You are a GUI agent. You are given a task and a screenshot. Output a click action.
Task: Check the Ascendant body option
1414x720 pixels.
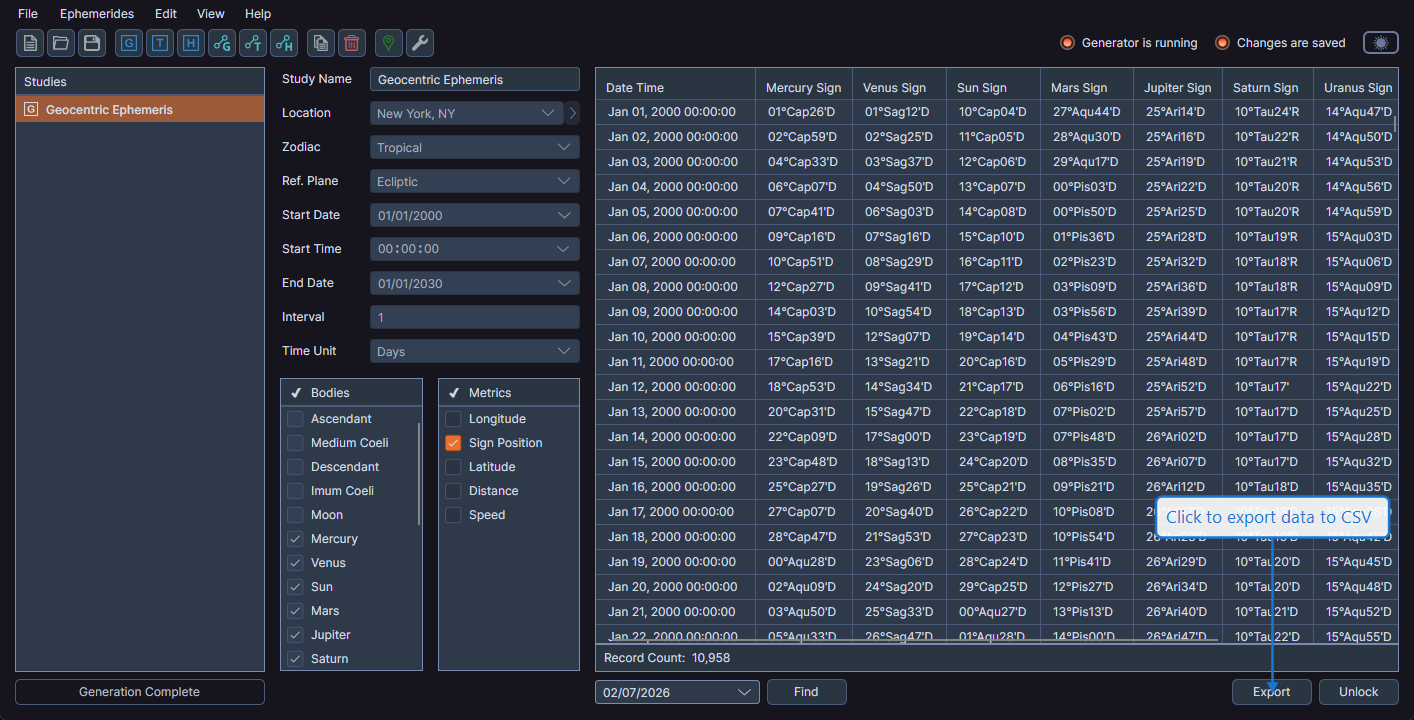point(295,418)
